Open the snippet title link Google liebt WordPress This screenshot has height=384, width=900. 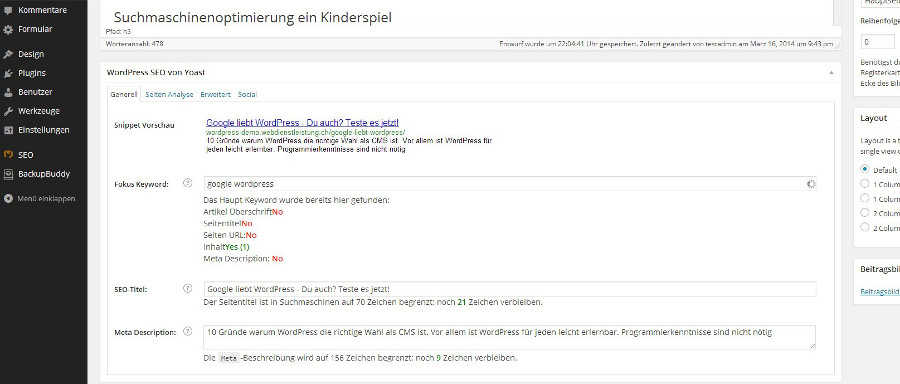(302, 123)
